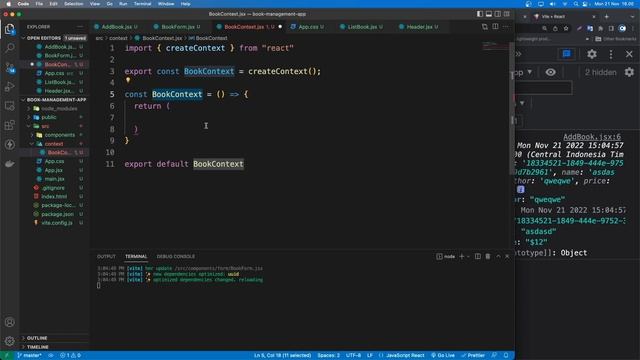Toggle the browser side panel icon
Viewport: 640px width, 360px height.
coord(611,28)
